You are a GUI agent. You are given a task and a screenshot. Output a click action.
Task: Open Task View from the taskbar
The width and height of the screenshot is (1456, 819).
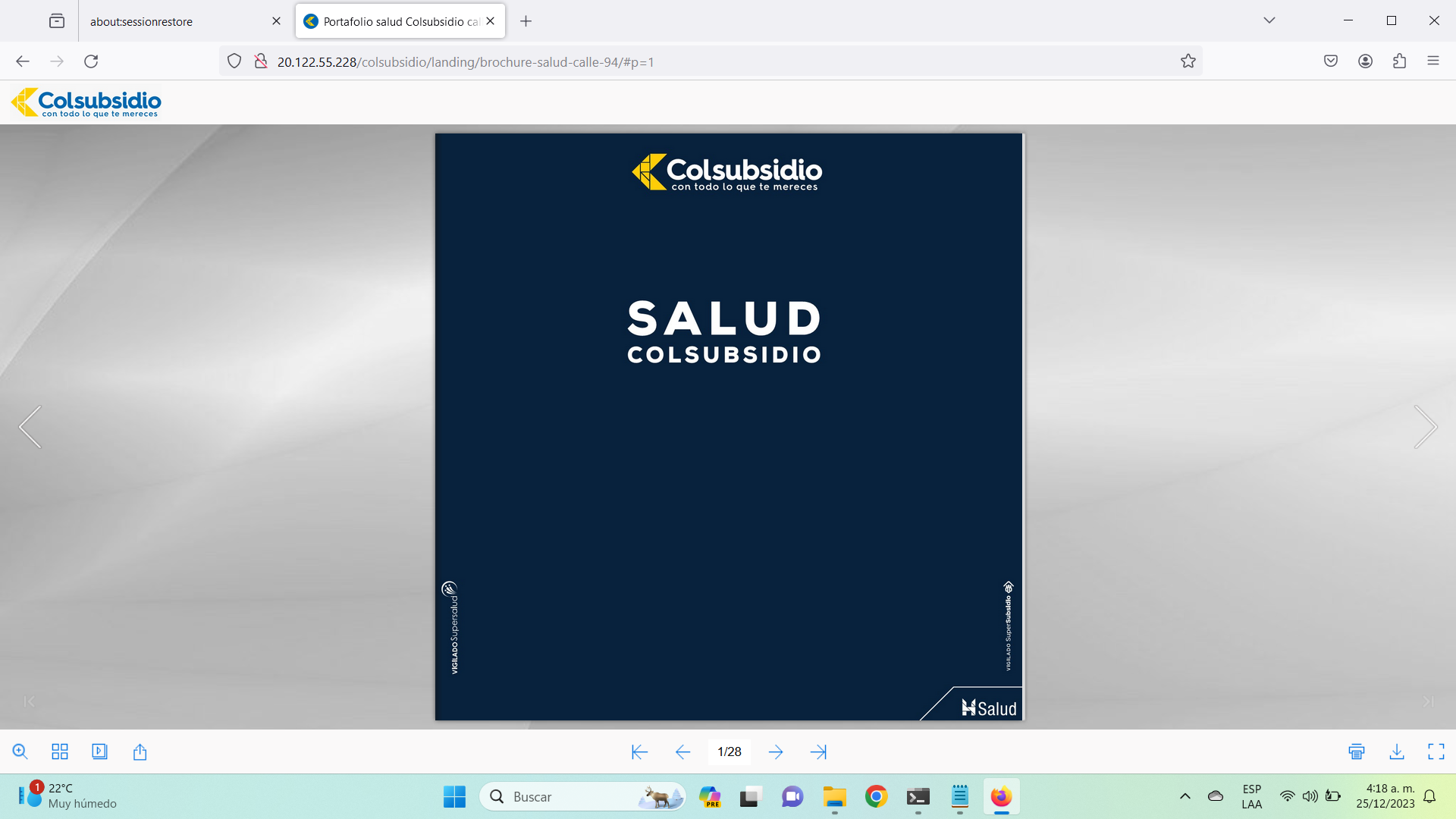click(x=750, y=797)
